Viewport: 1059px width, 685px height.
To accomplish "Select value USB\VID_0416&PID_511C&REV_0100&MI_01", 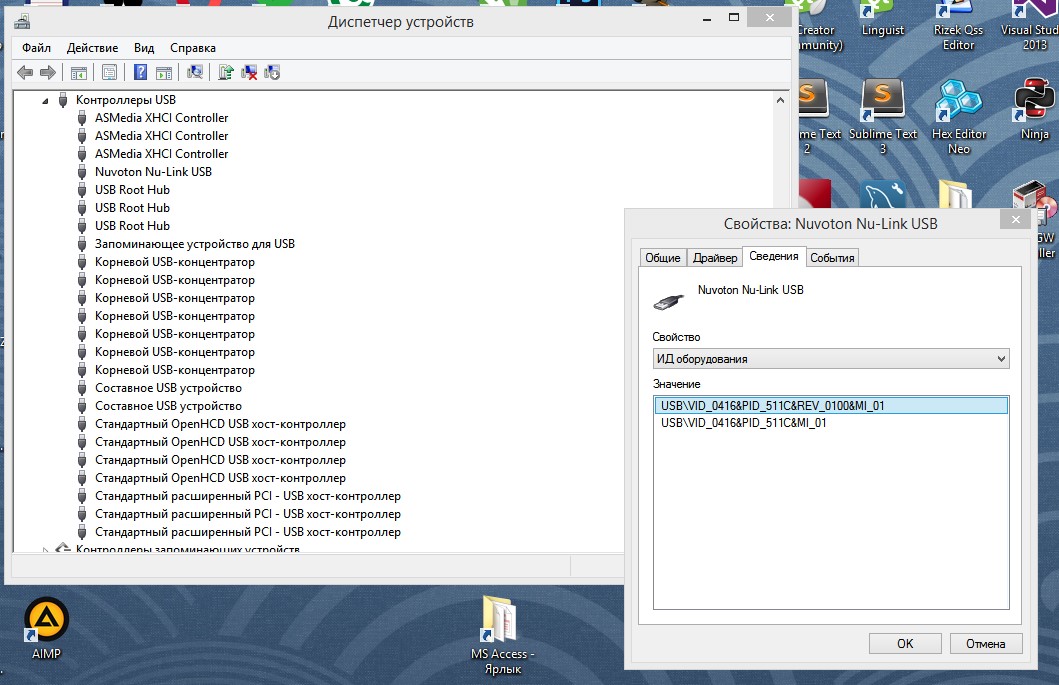I will tap(831, 405).
